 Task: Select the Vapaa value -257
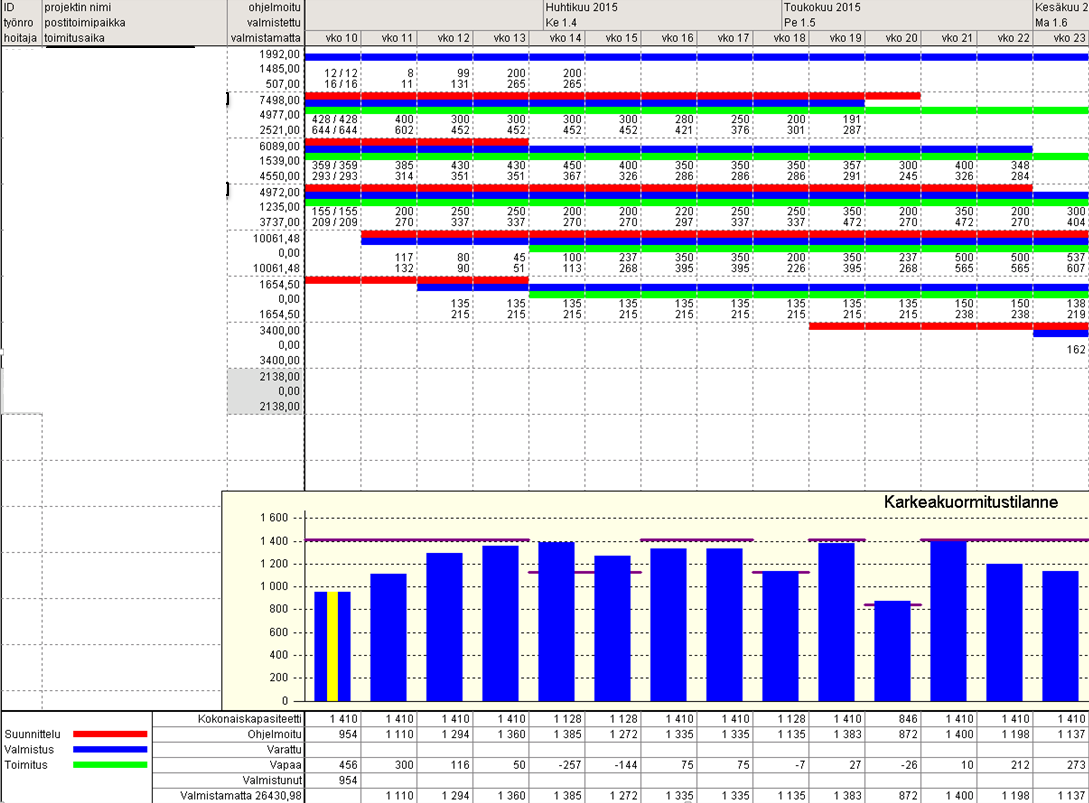coord(568,765)
